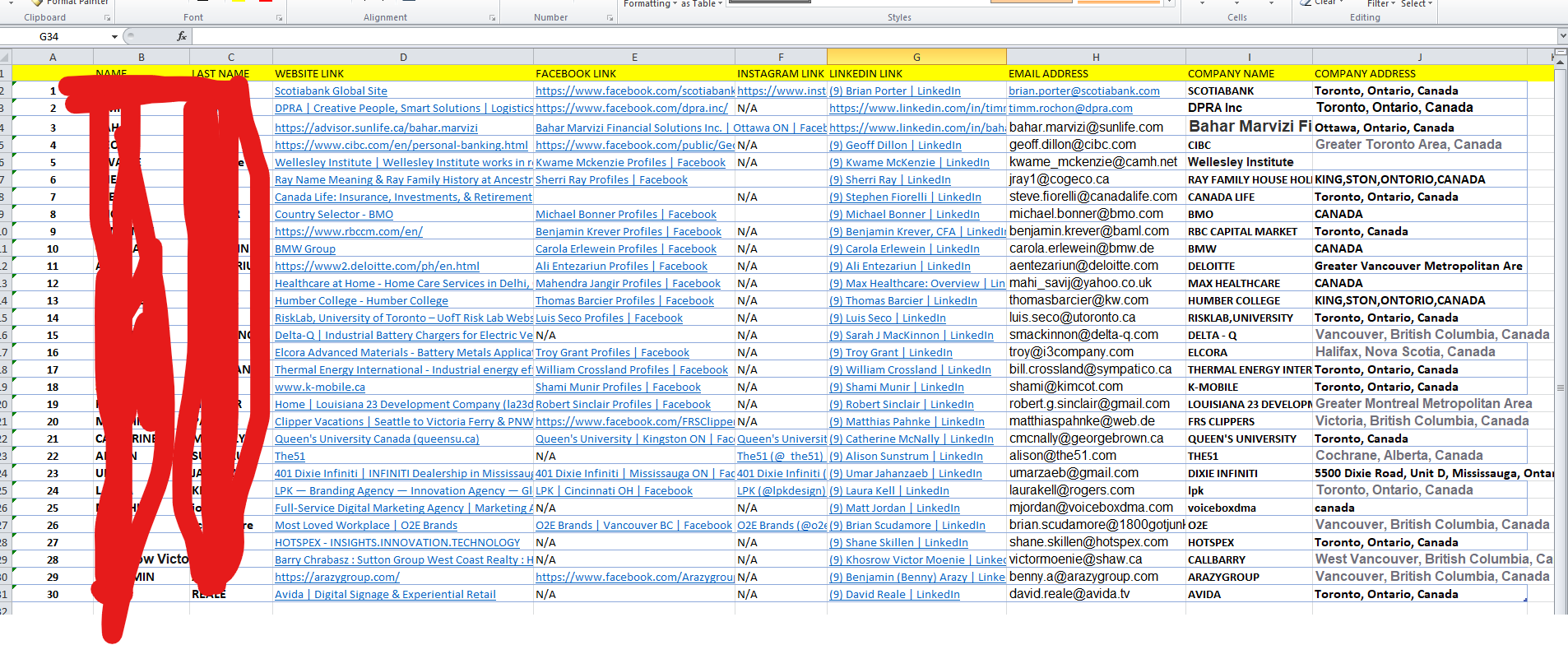Click the Name Box showing G34
This screenshot has width=1568, height=645.
pyautogui.click(x=55, y=36)
